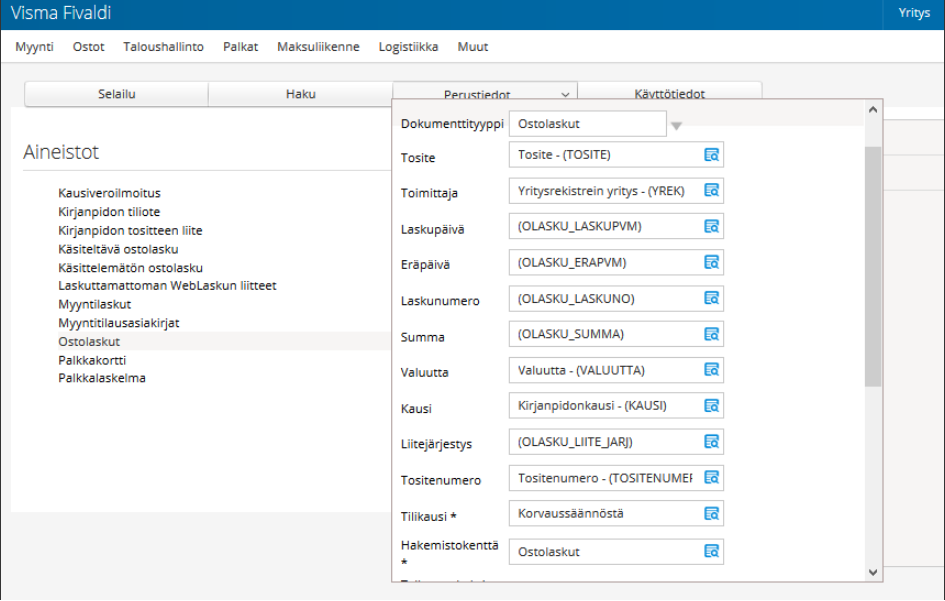Screen dimensions: 945x601
Task: Select Palkkakortti in the list
Action: (x=92, y=360)
